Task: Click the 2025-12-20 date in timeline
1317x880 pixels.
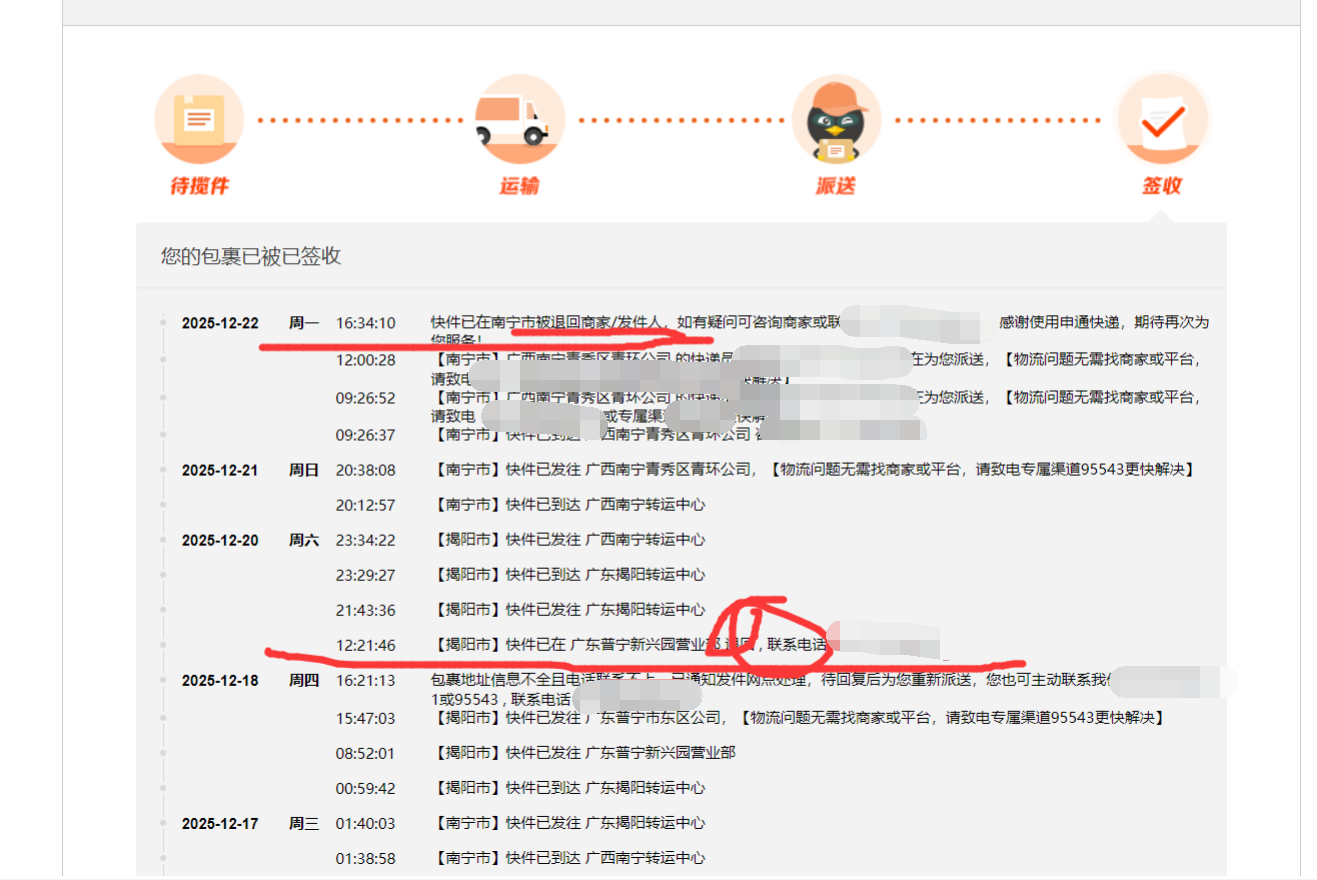Action: [220, 540]
